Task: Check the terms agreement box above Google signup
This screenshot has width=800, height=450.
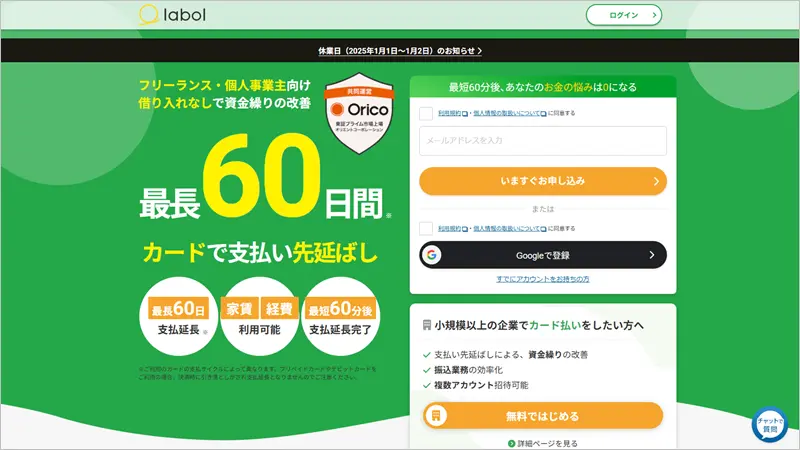Action: coord(426,228)
